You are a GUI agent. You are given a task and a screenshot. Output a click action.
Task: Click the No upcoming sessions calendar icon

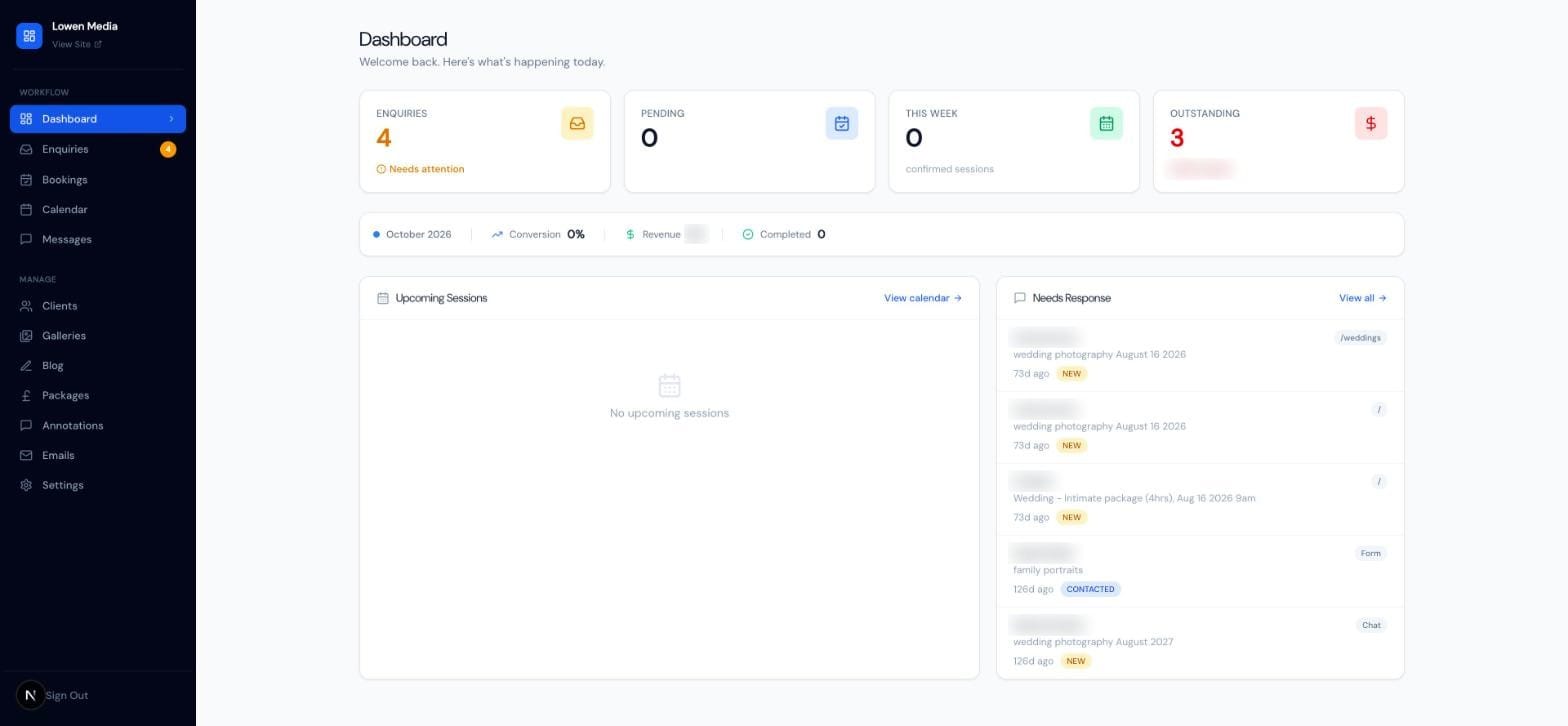pyautogui.click(x=670, y=385)
